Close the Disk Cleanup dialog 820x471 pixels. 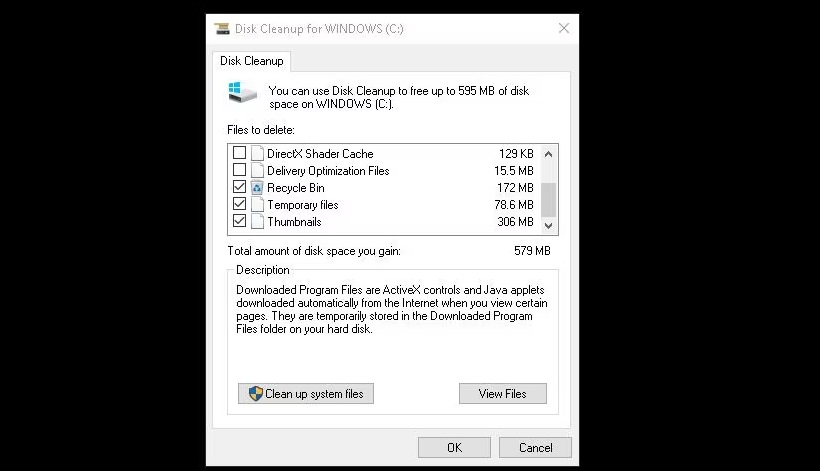564,28
